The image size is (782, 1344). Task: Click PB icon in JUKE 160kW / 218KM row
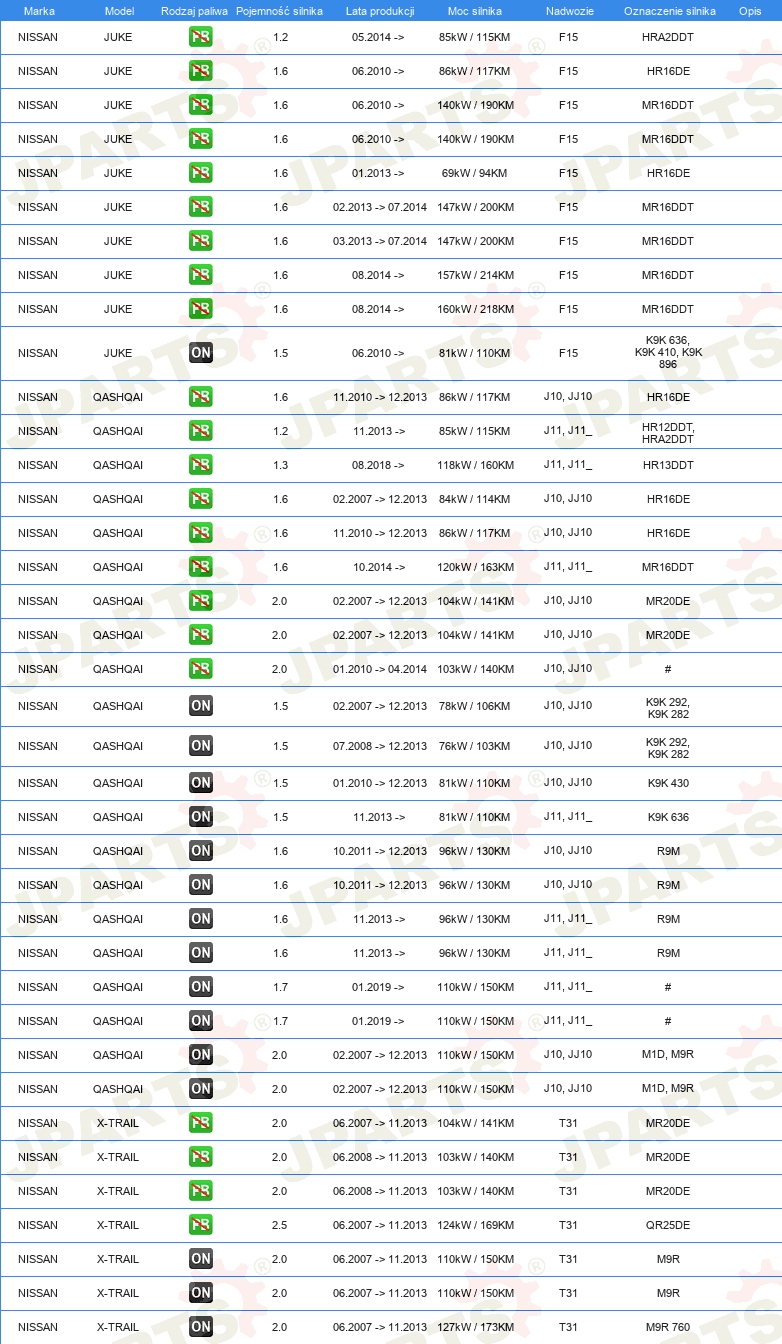click(x=201, y=309)
